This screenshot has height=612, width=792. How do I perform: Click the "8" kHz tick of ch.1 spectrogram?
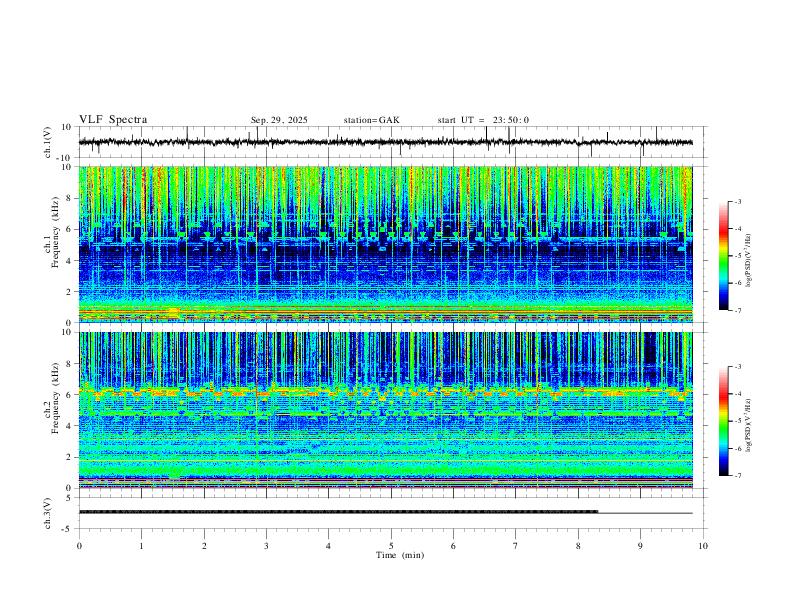pyautogui.click(x=69, y=198)
